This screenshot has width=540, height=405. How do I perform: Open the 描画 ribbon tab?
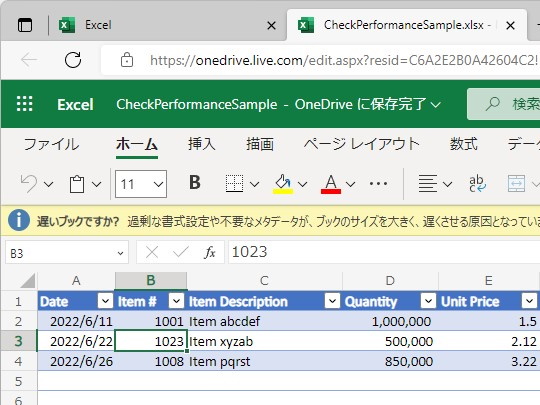(x=260, y=144)
